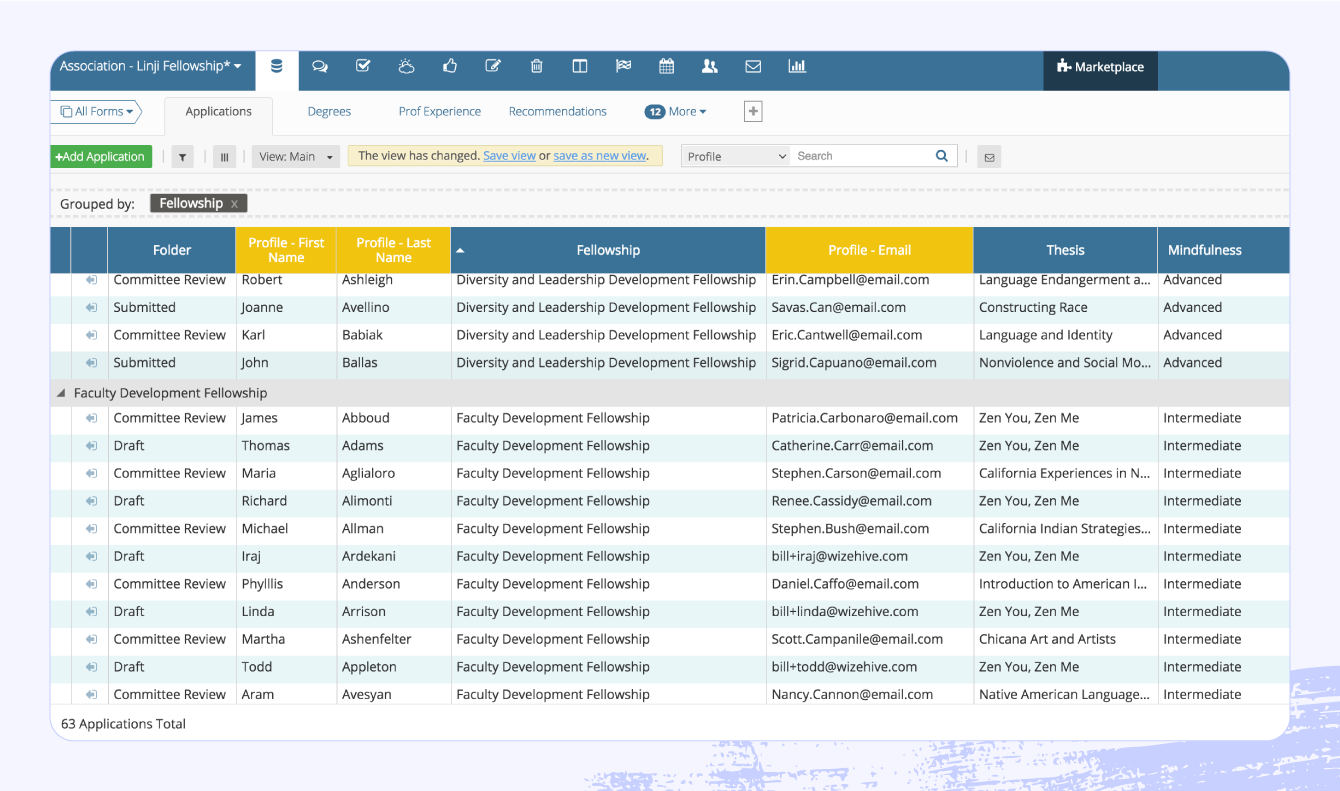The height and width of the screenshot is (791, 1340).
Task: Open the envelope mail icon in top toolbar
Action: 753,65
